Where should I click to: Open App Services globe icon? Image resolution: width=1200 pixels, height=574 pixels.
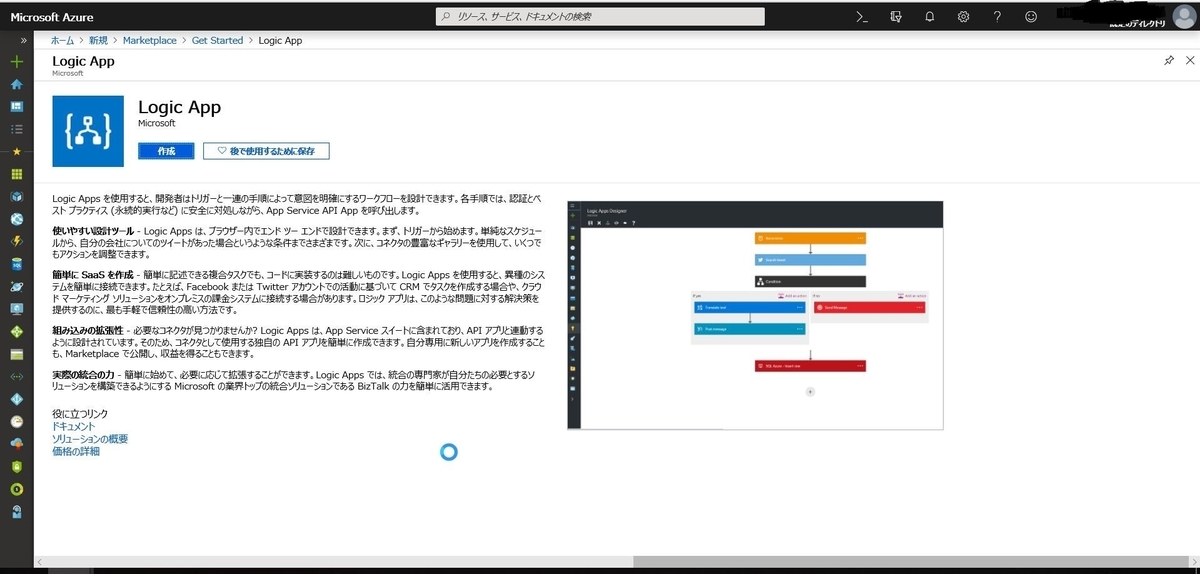click(x=16, y=219)
